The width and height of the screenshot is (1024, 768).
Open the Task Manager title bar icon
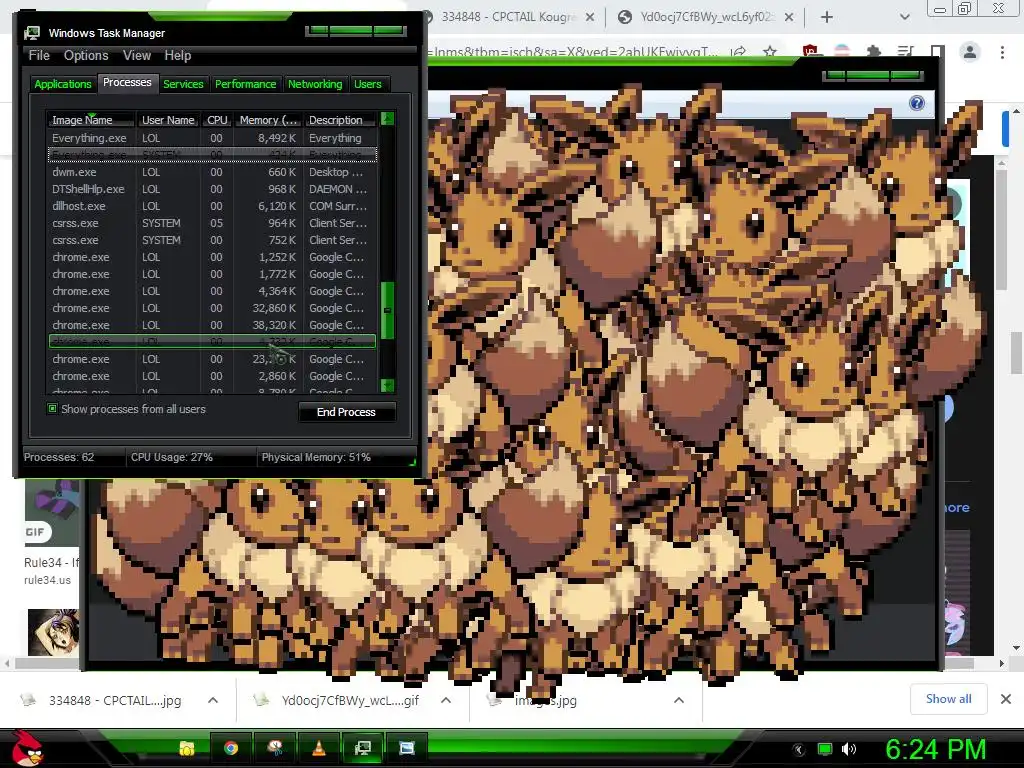31,33
